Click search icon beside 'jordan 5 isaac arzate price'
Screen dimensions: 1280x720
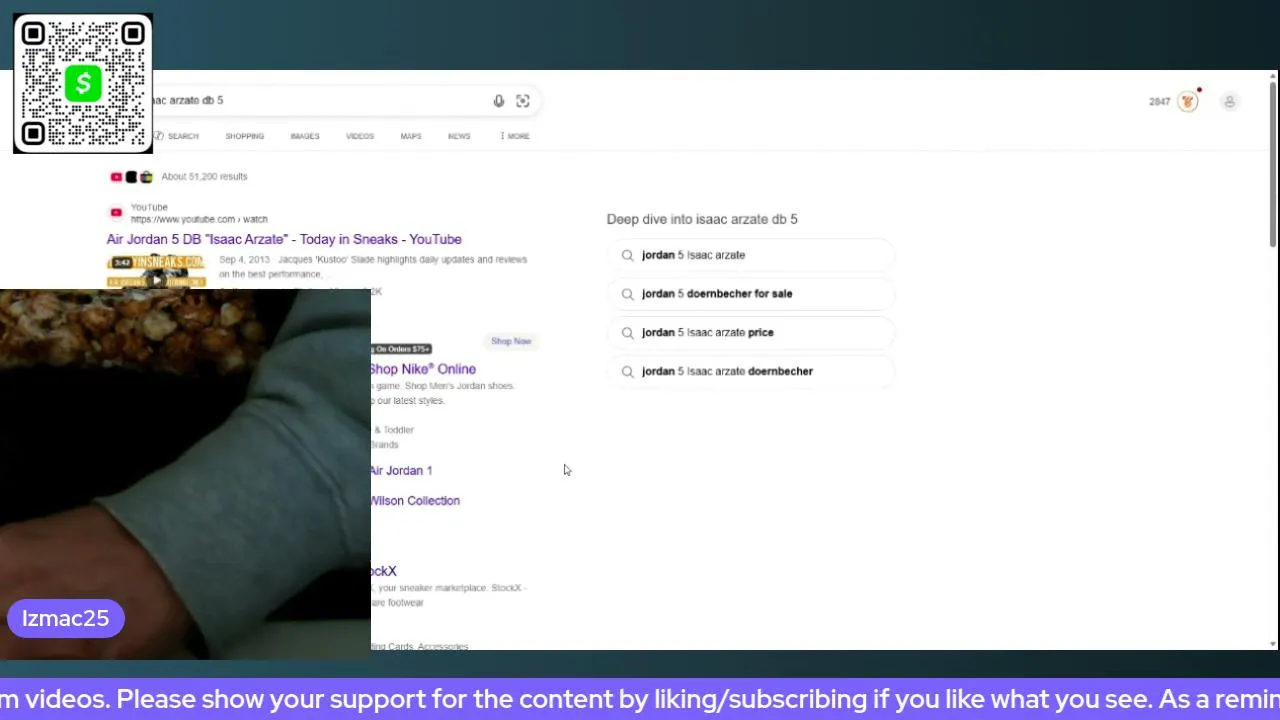click(x=627, y=333)
